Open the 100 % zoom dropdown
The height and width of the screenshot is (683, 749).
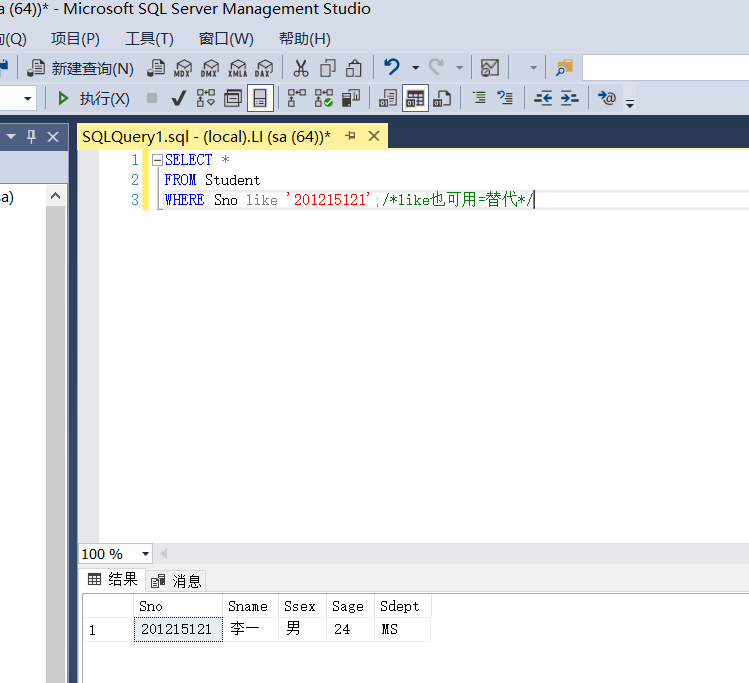(145, 554)
